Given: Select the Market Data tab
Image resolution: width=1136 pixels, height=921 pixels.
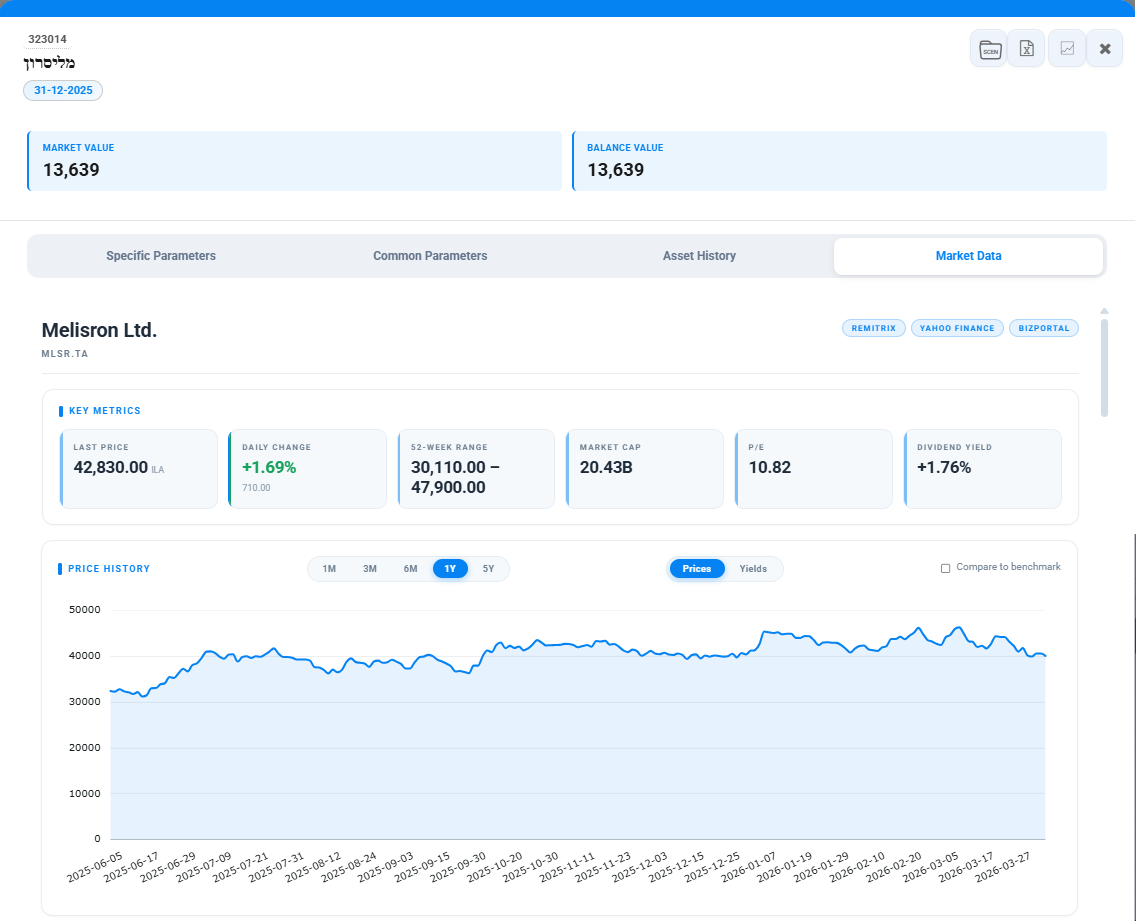Looking at the screenshot, I should click(x=969, y=256).
